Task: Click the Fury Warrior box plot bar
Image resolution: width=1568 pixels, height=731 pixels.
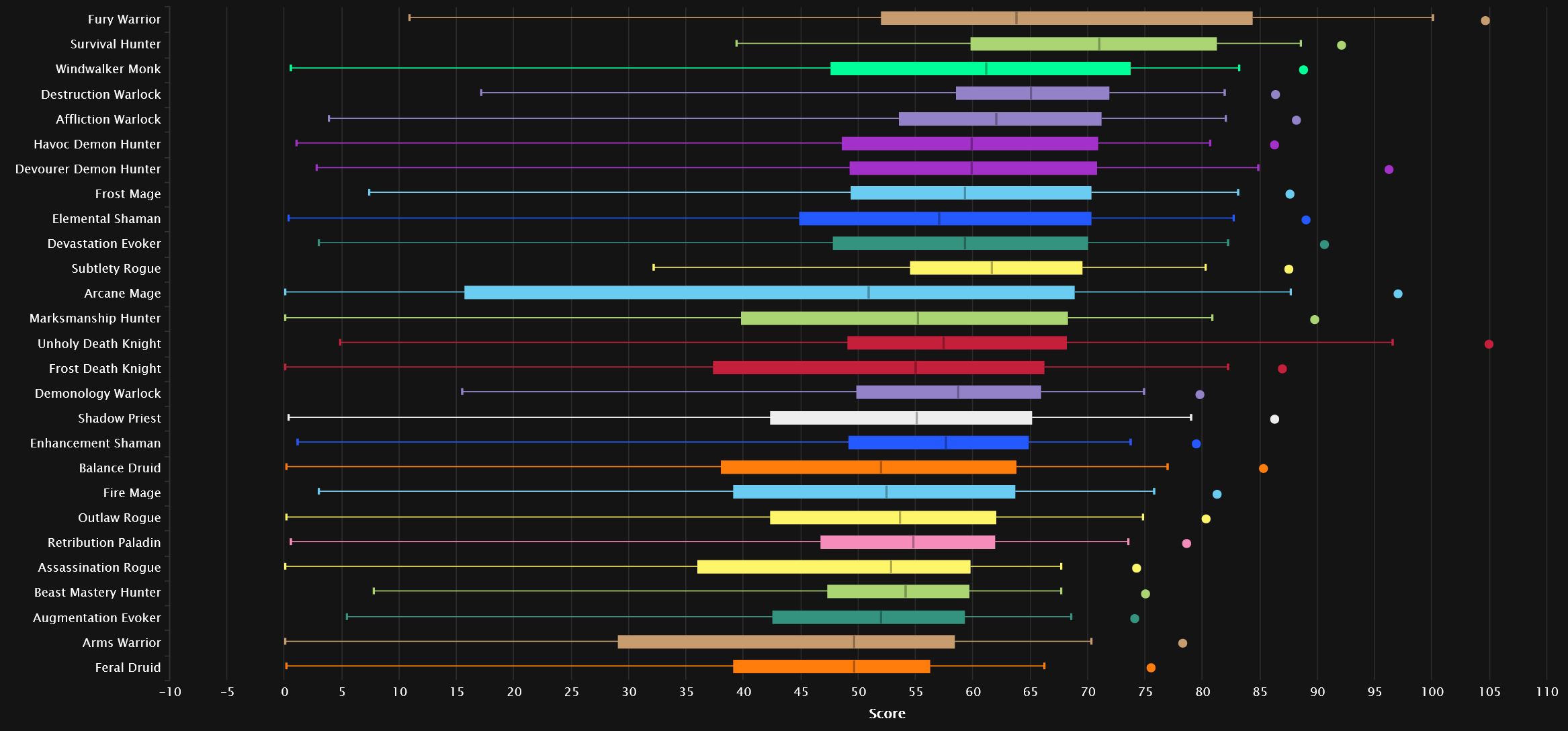Action: click(1066, 18)
